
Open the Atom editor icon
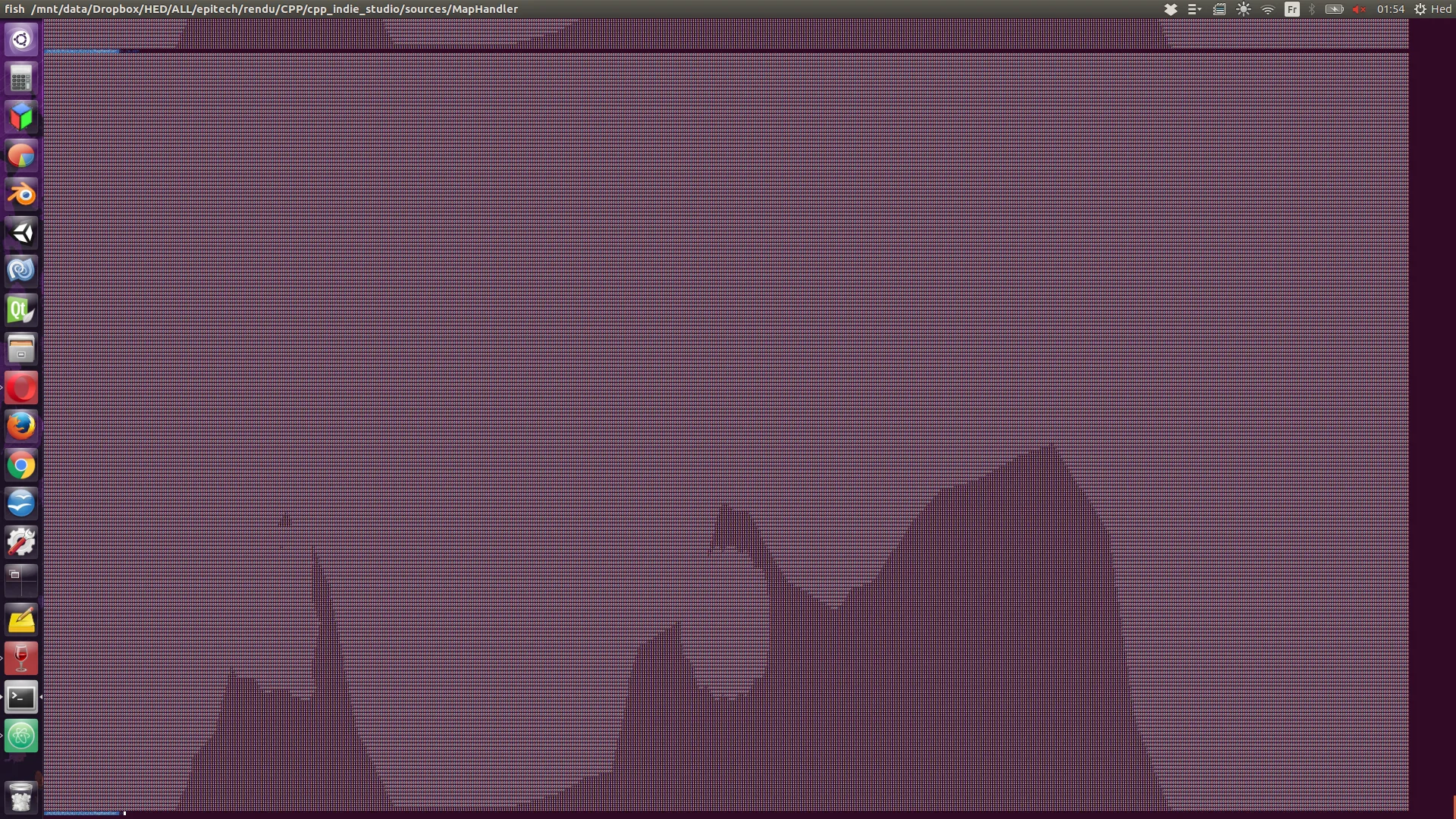pyautogui.click(x=21, y=736)
